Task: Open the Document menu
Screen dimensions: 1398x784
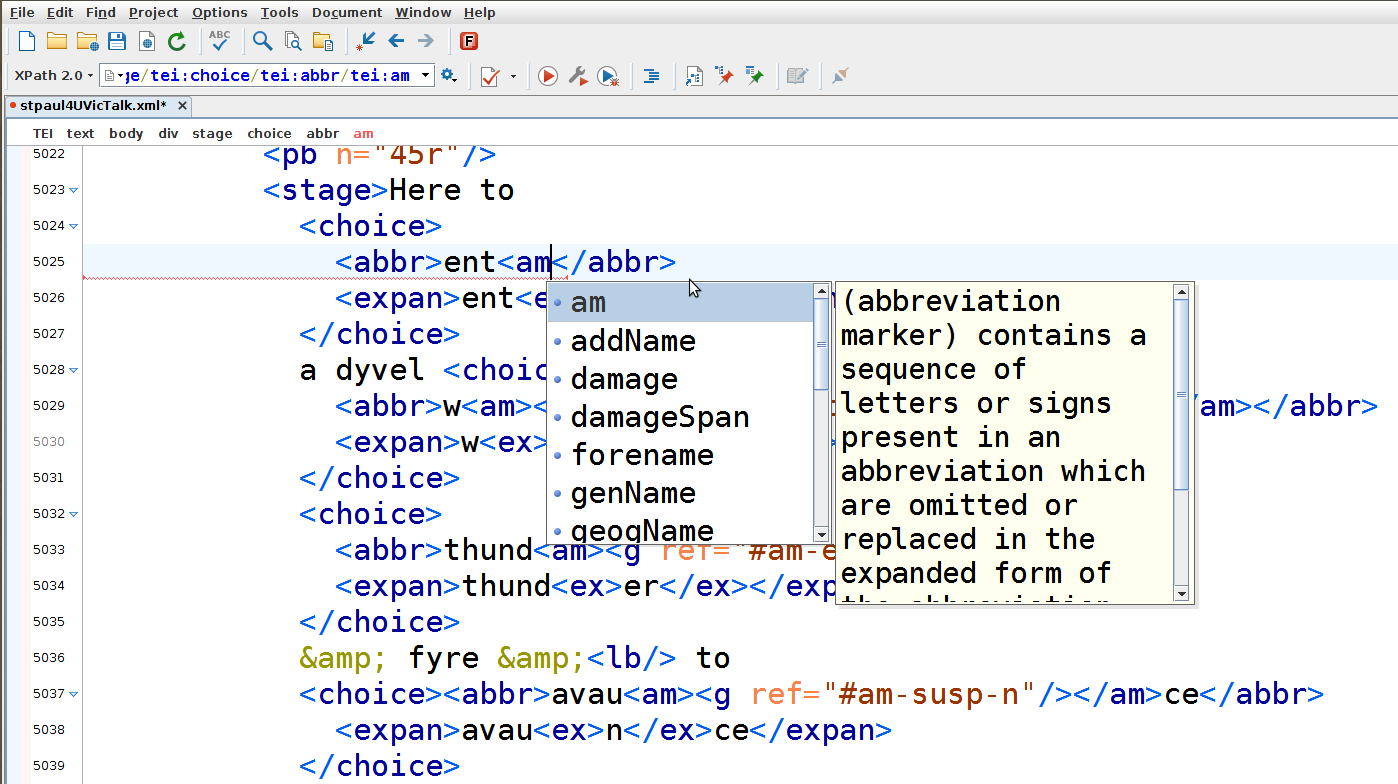Action: (347, 12)
